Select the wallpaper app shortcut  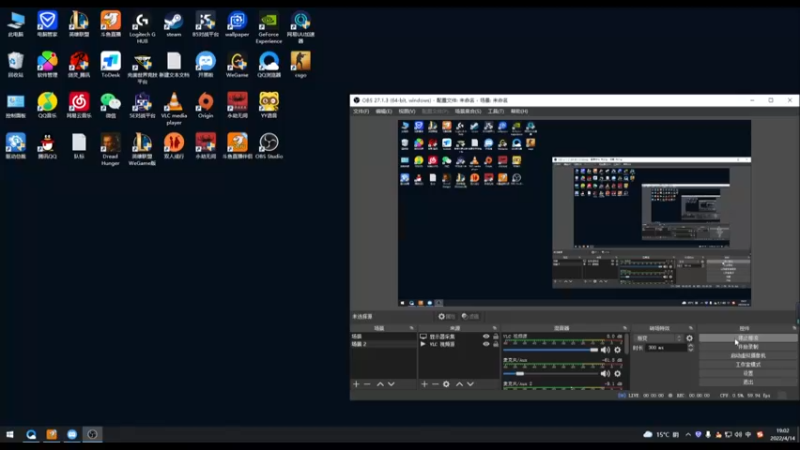tap(237, 24)
